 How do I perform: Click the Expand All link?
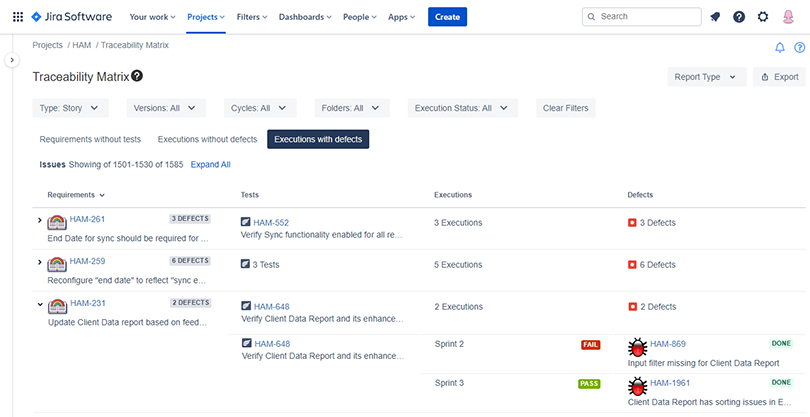[211, 164]
